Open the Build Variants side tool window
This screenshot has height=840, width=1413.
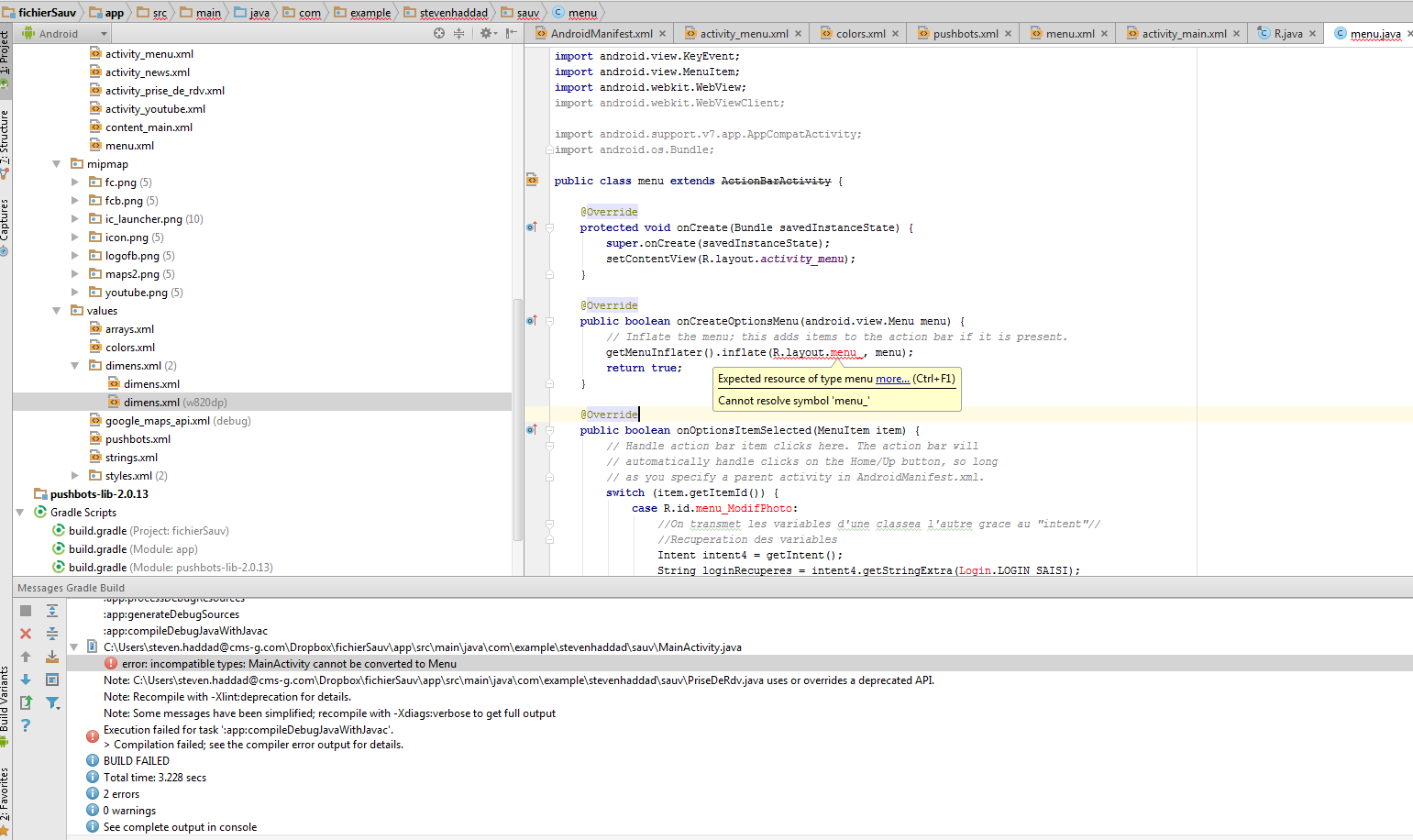6,706
